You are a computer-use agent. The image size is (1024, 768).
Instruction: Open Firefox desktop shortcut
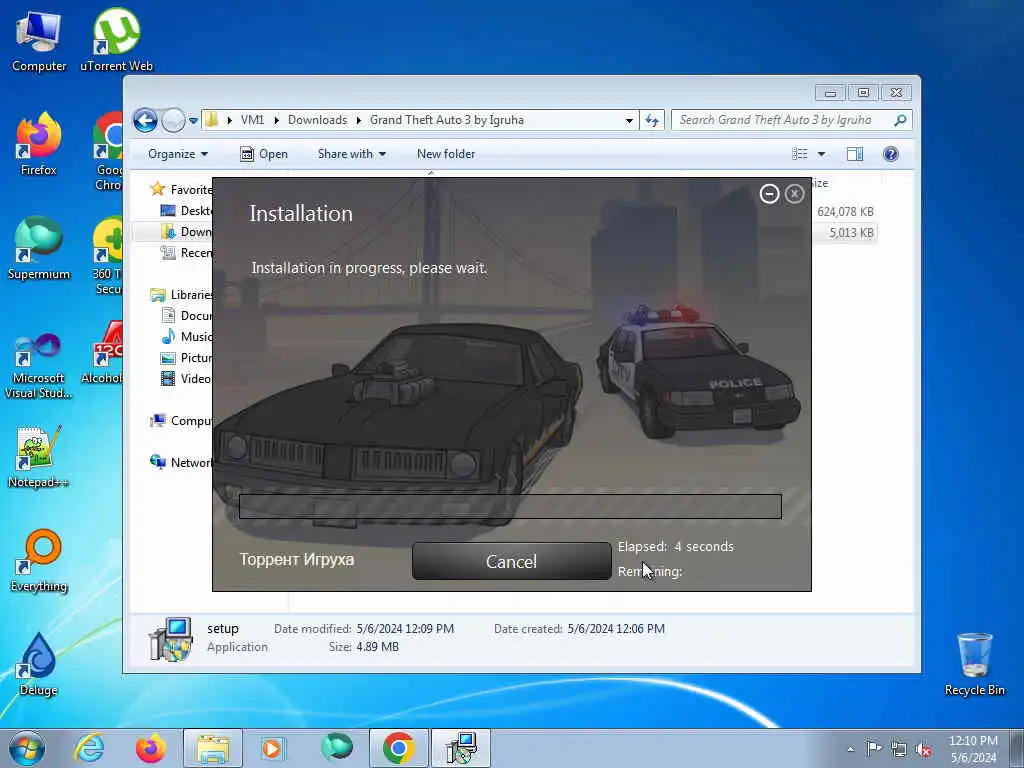[39, 145]
